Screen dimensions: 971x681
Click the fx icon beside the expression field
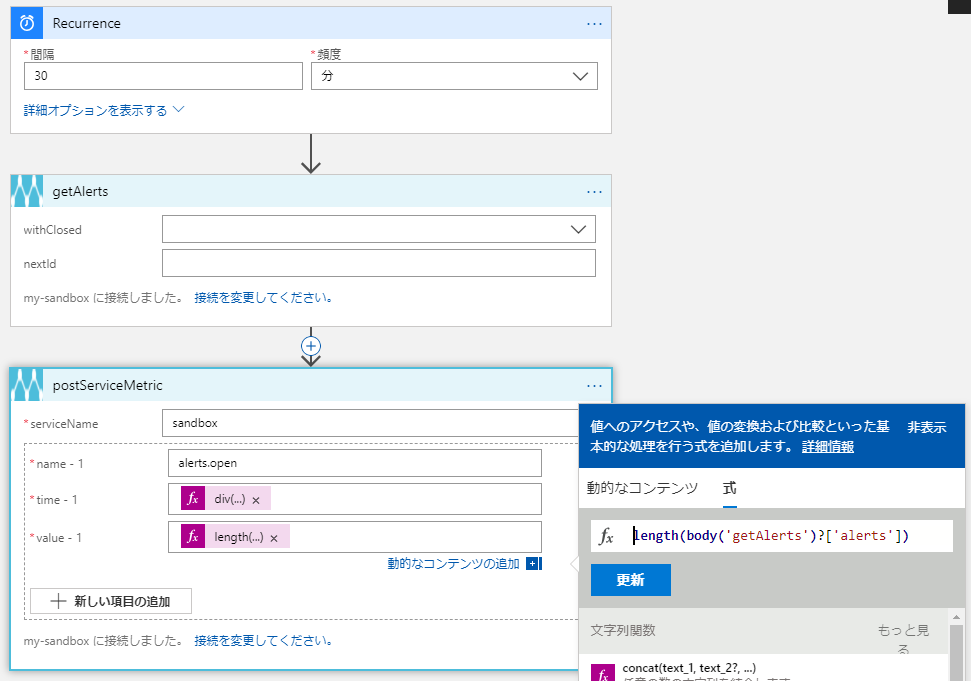pos(608,536)
